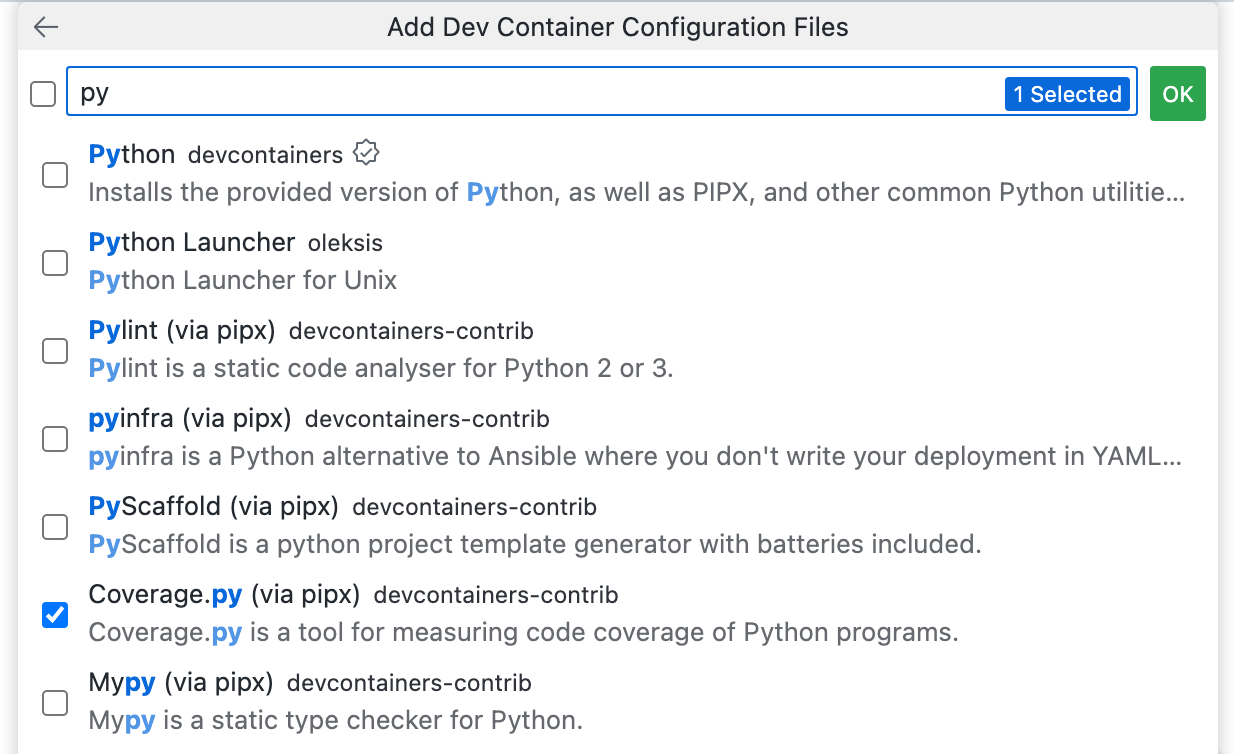Uncheck the Coverage.py feature
Viewport: 1234px width, 754px height.
tap(55, 615)
